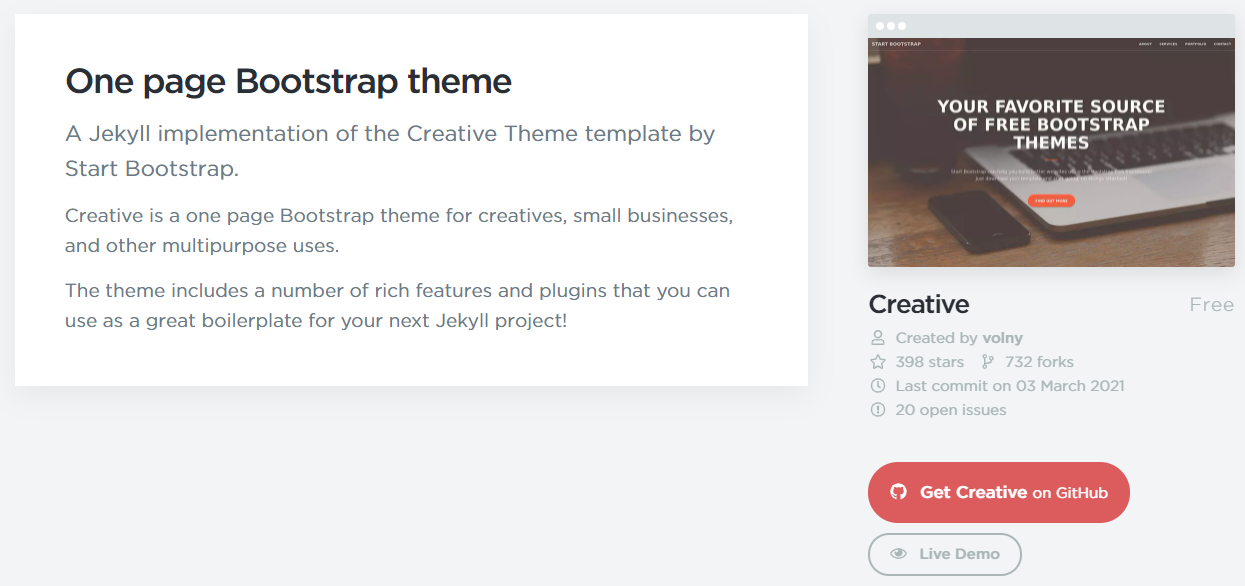Click the Creative theme title
Viewport: 1245px width, 586px height.
tap(919, 304)
